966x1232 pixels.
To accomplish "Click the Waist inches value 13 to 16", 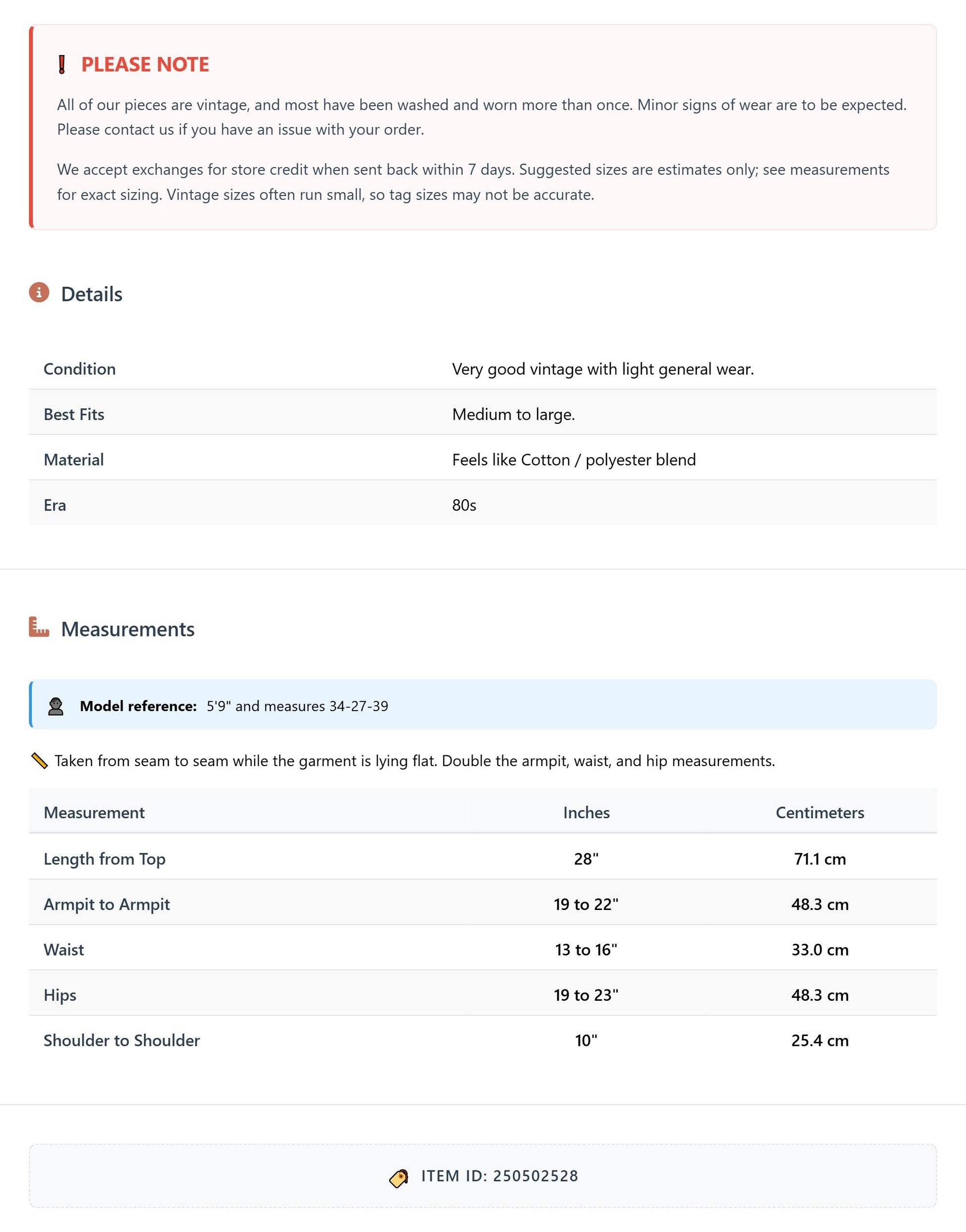I will tap(587, 949).
